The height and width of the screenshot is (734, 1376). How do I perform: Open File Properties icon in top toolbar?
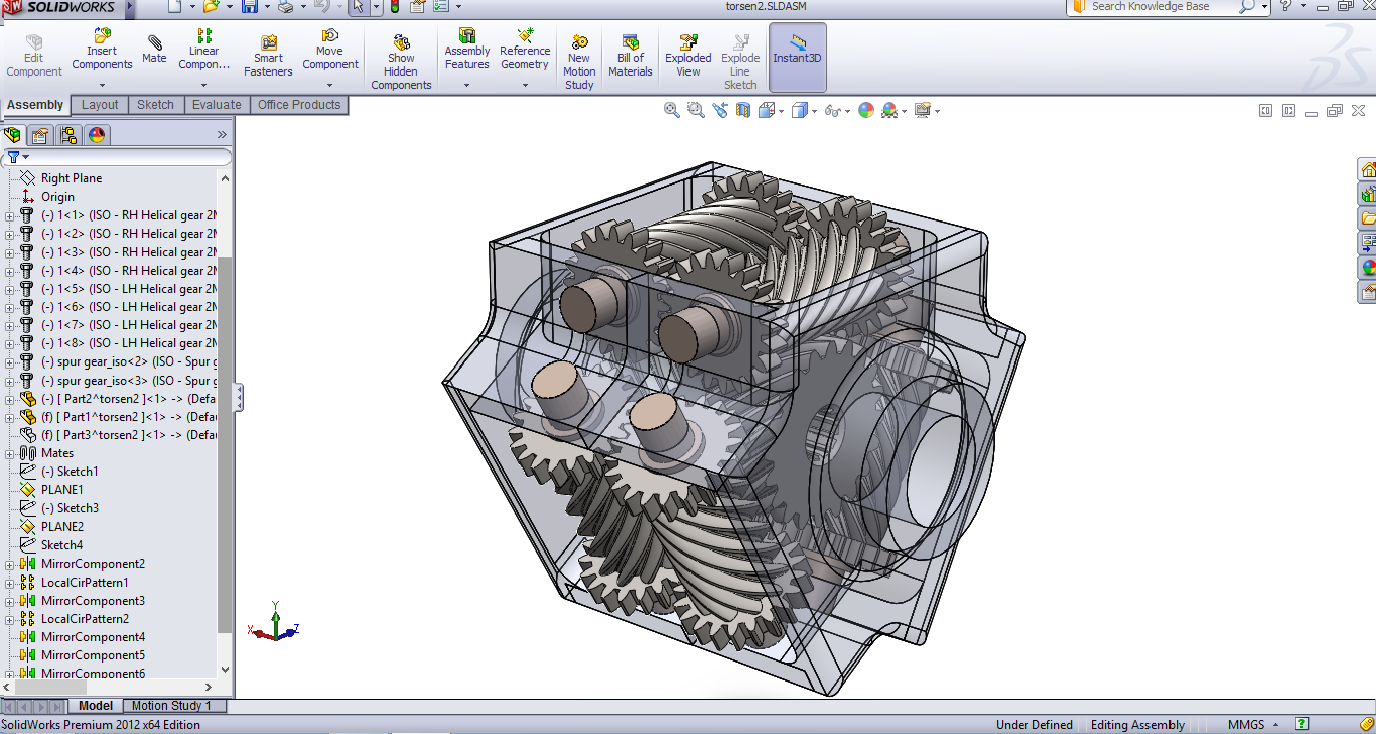click(418, 7)
